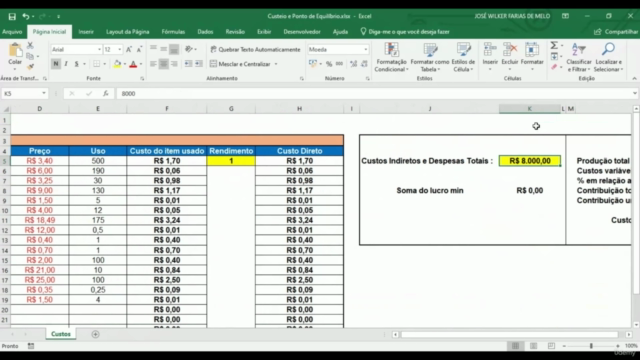Decrease font size with smaller A
The height and width of the screenshot is (360, 640).
(139, 49)
